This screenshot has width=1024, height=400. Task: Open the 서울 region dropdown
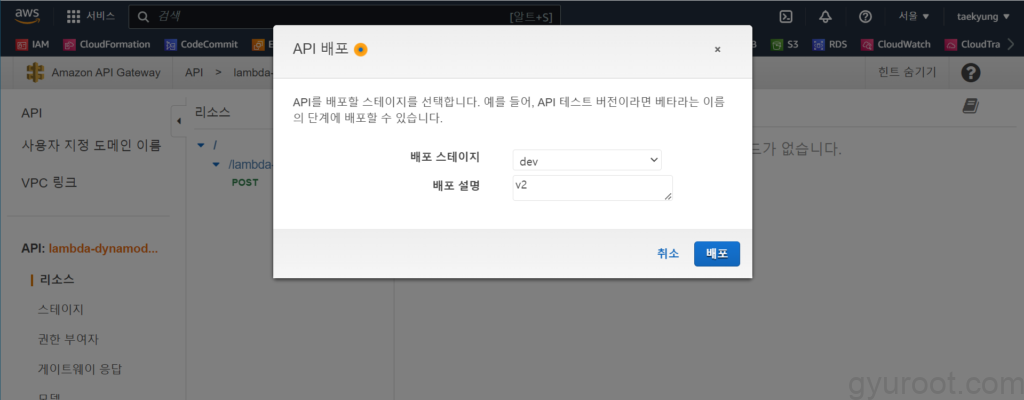(913, 17)
